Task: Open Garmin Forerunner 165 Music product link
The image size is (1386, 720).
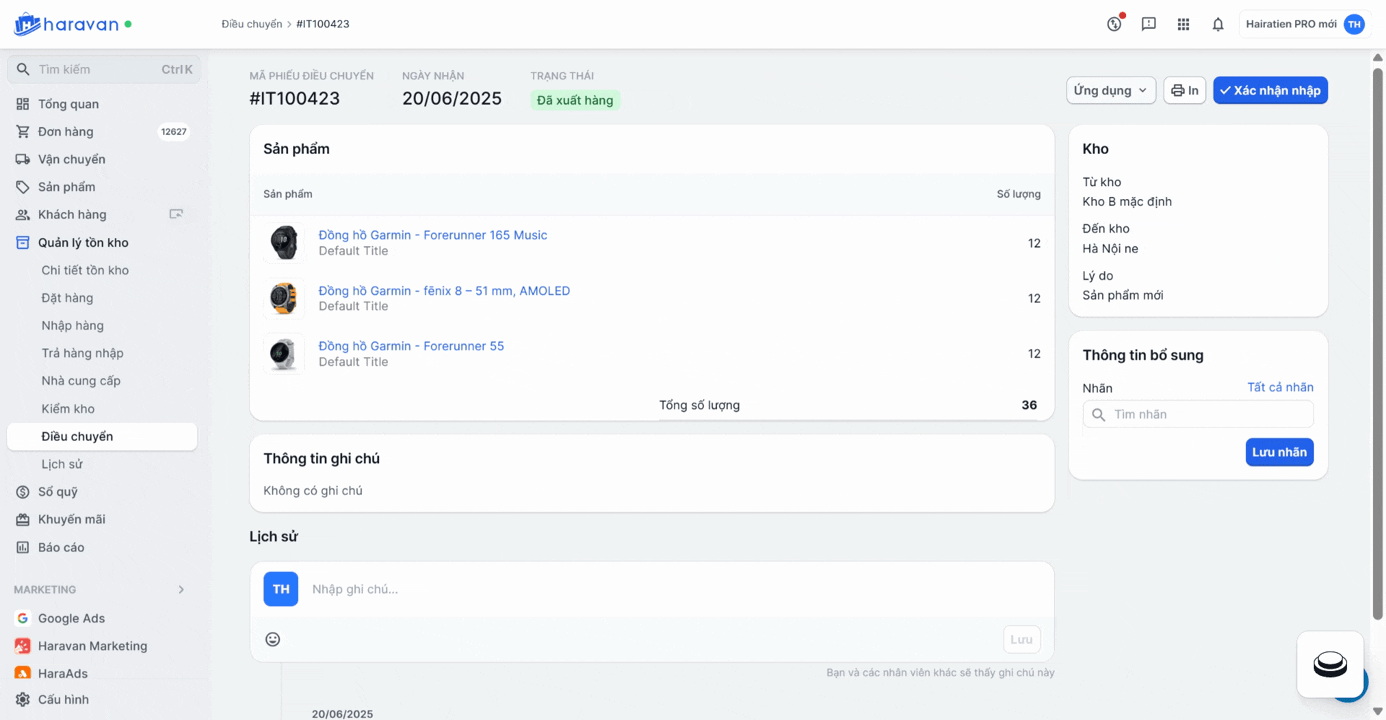Action: click(x=433, y=235)
